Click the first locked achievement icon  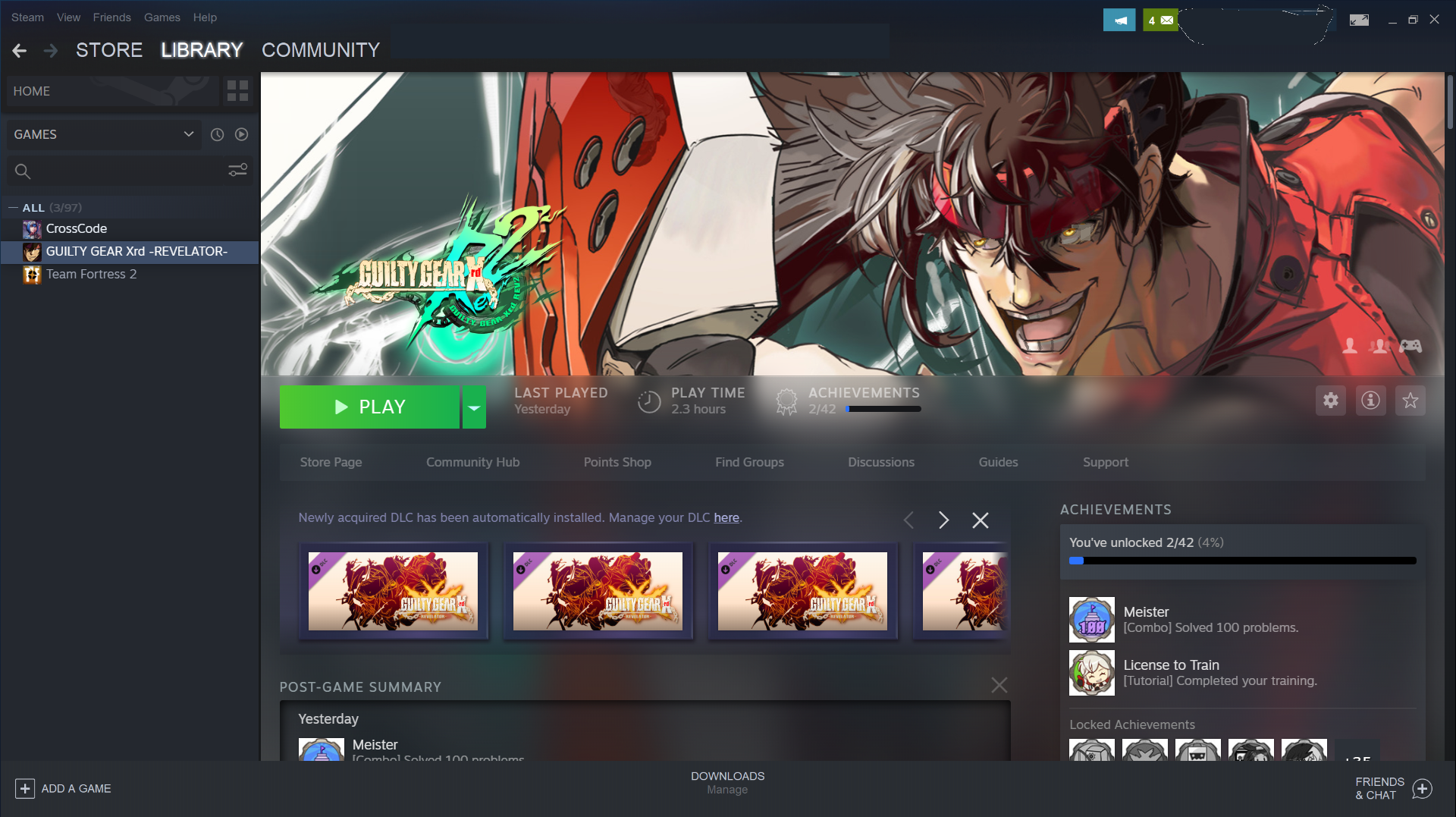coord(1092,749)
